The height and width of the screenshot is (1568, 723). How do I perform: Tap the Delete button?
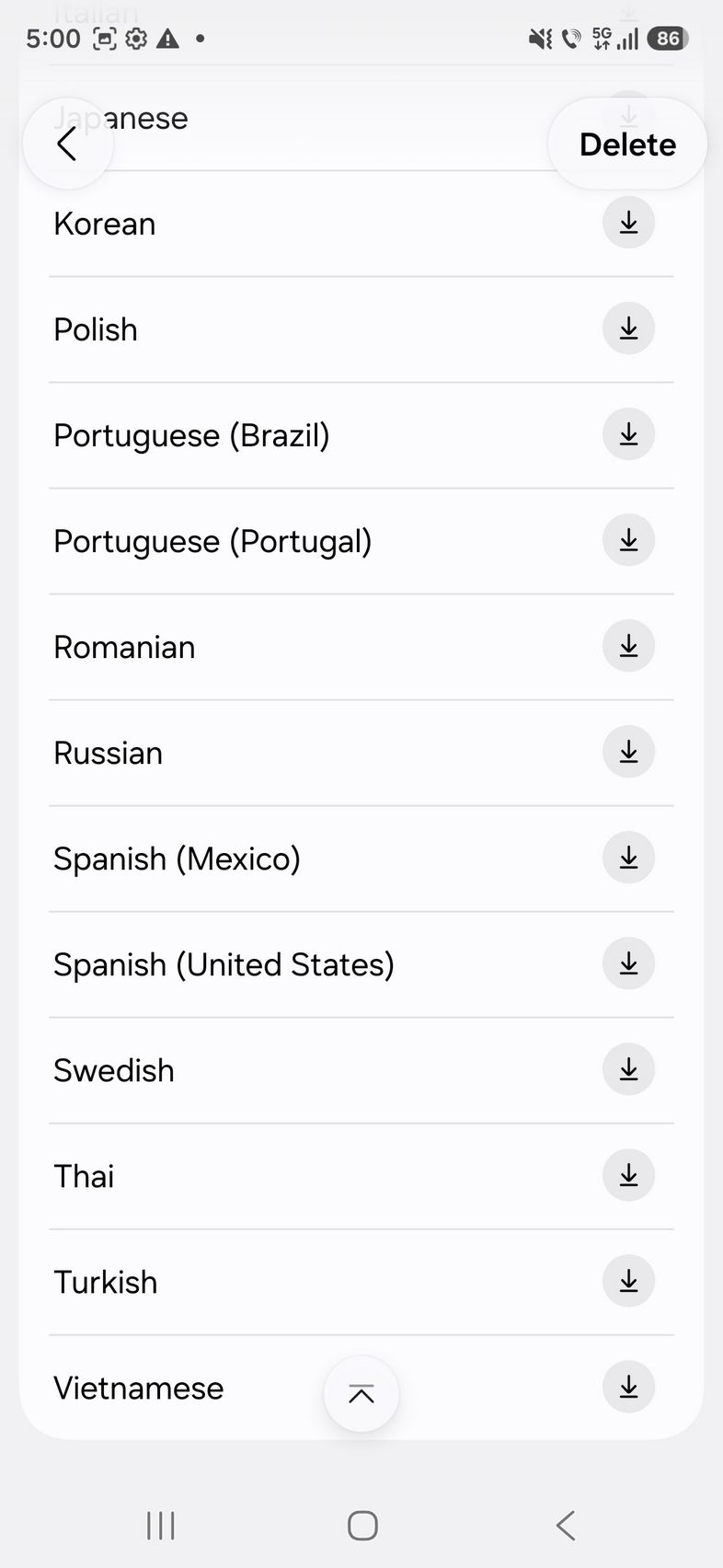click(x=627, y=144)
